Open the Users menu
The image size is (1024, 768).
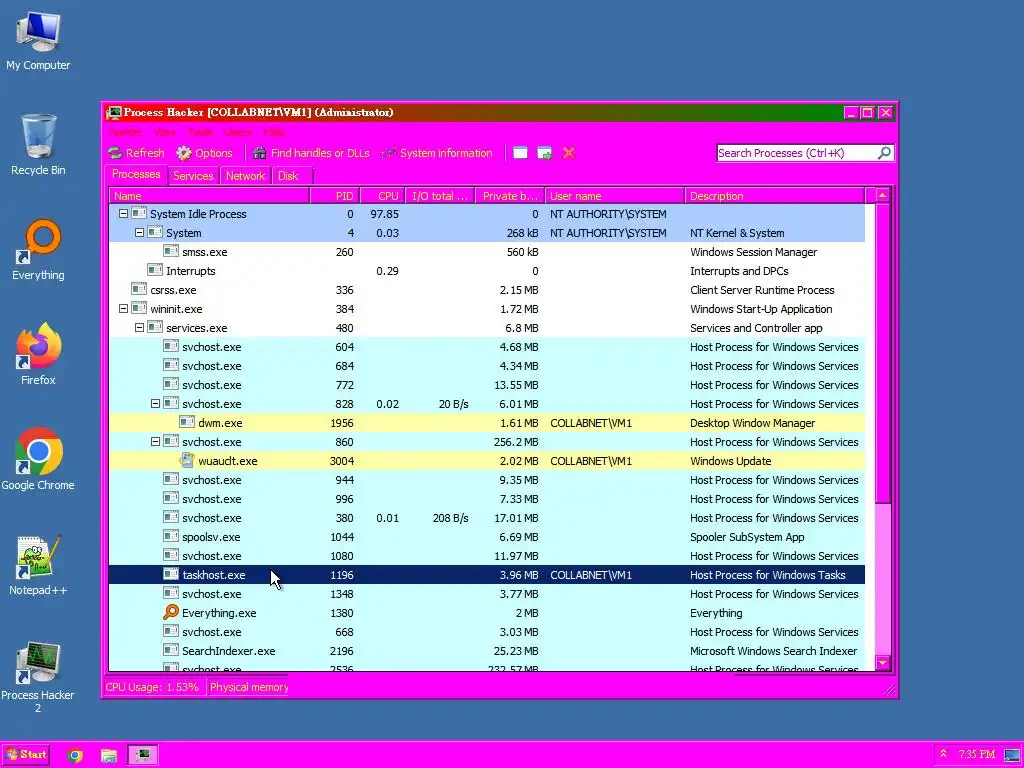[238, 133]
